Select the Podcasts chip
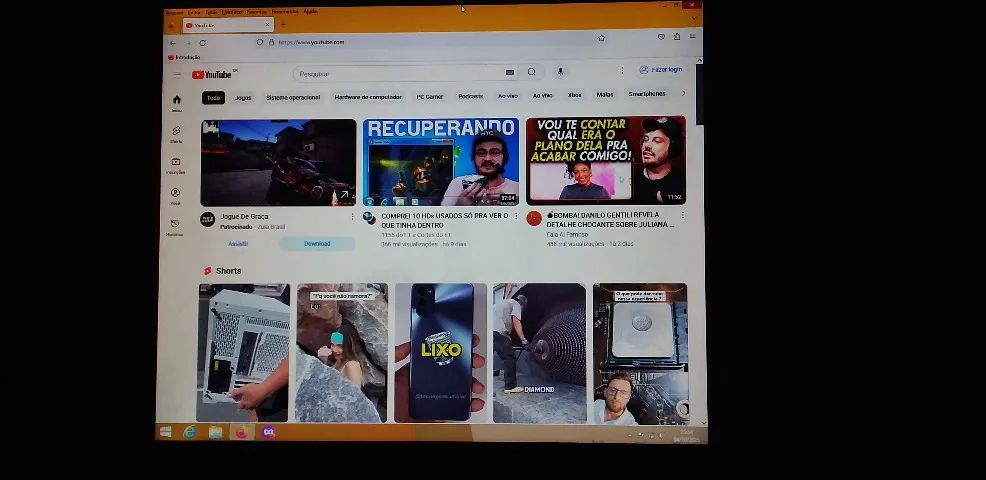 (x=471, y=96)
